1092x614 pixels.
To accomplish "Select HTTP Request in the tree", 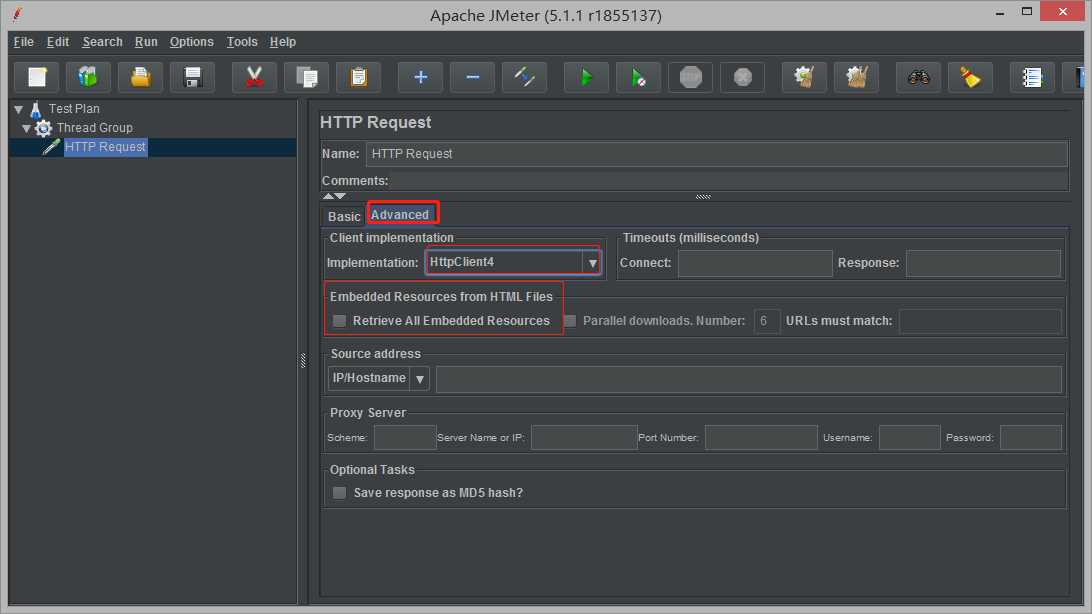I will pyautogui.click(x=105, y=147).
